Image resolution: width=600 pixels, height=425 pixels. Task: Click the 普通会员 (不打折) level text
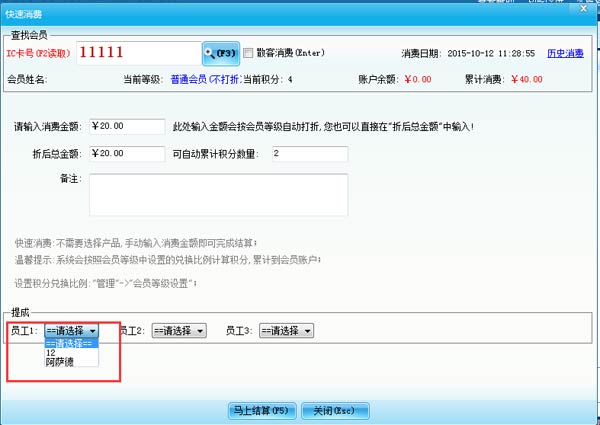click(206, 80)
